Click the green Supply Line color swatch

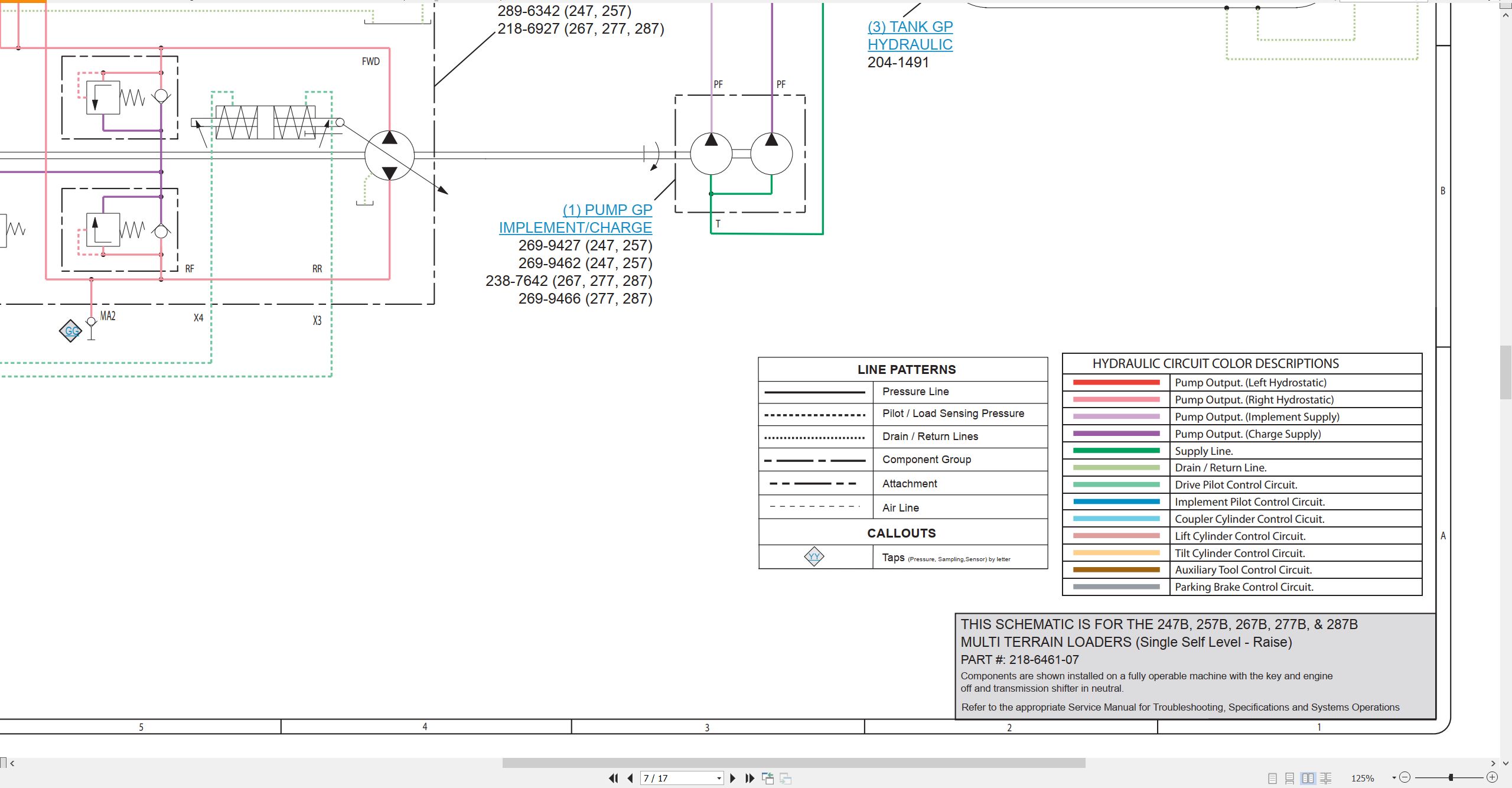click(x=1116, y=451)
